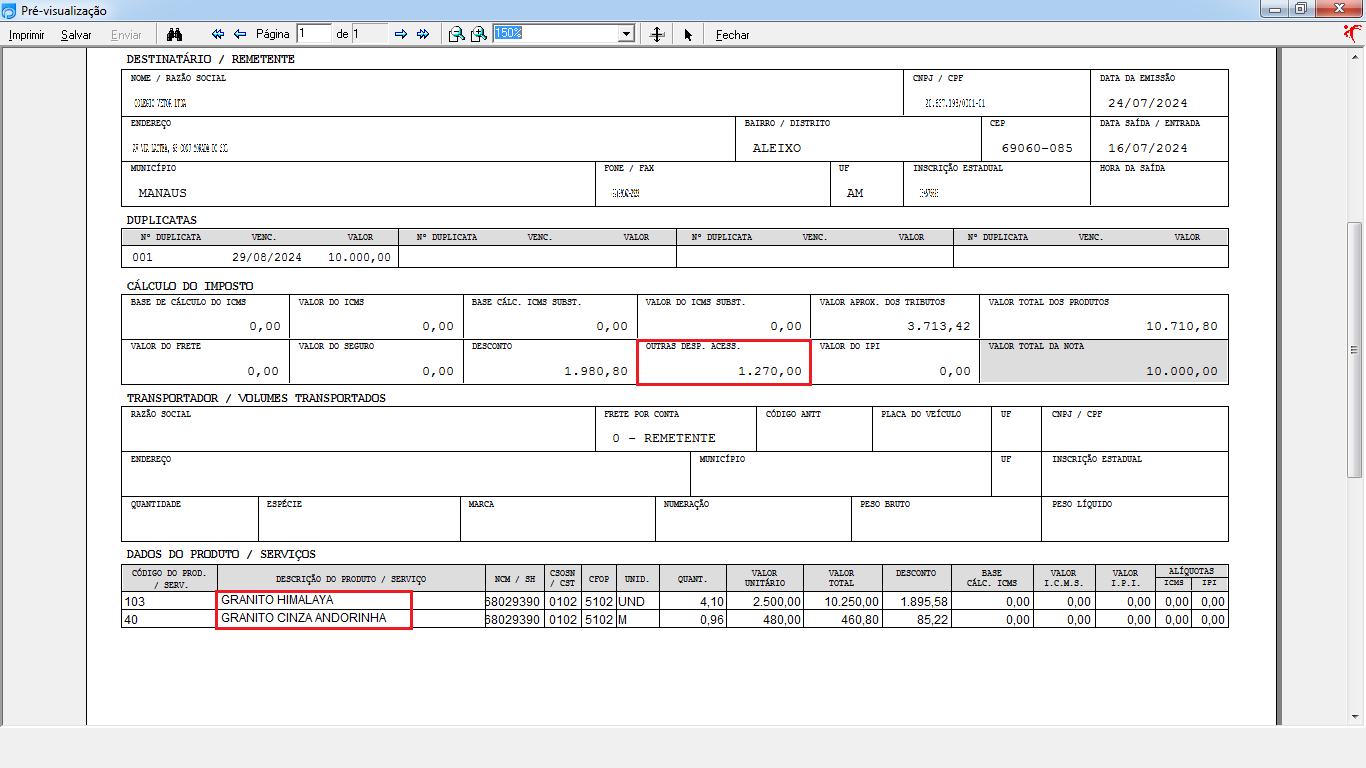Click emission date 24/07/2024
The image size is (1366, 768).
[x=1148, y=103]
